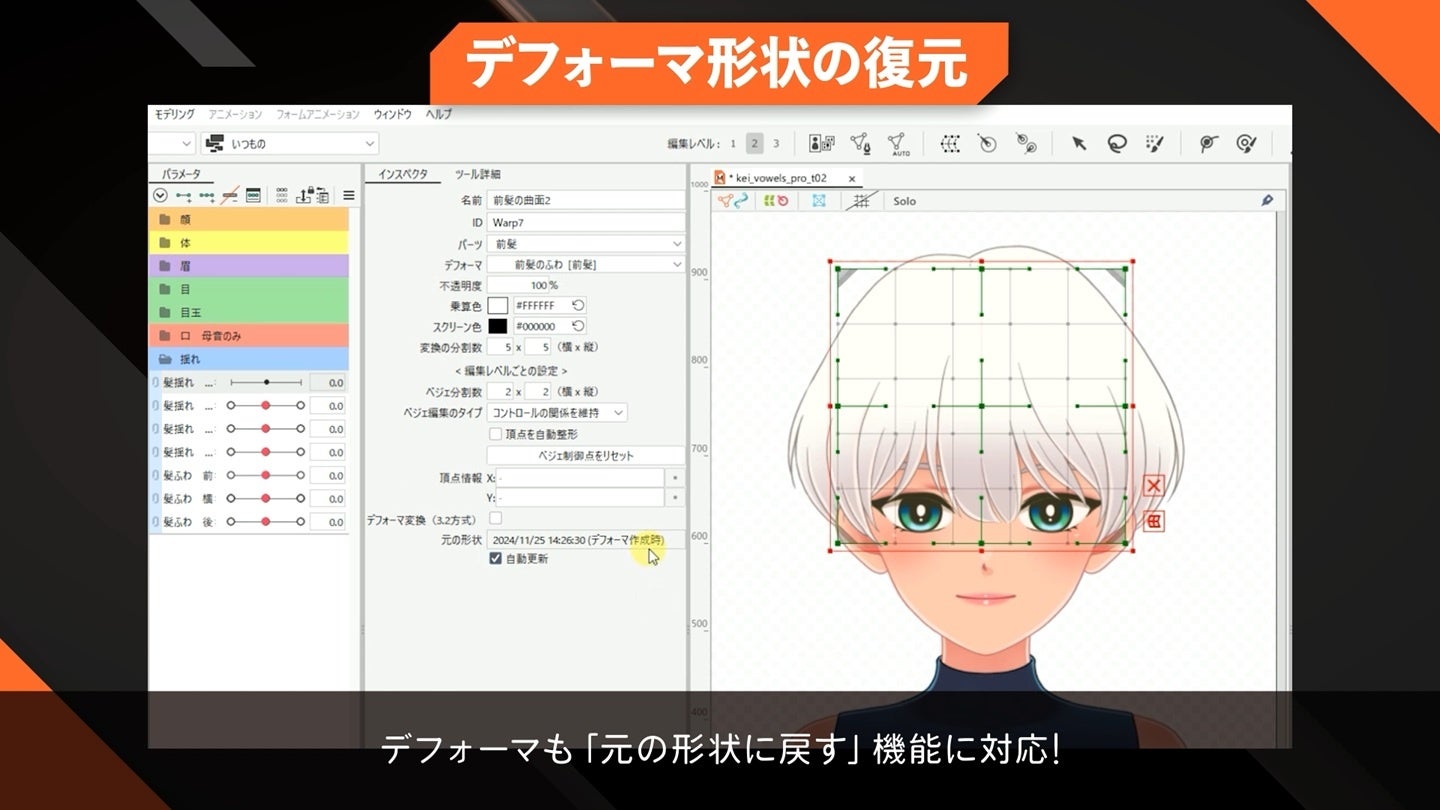Collapse the 揺れ parameter folder

(249, 359)
